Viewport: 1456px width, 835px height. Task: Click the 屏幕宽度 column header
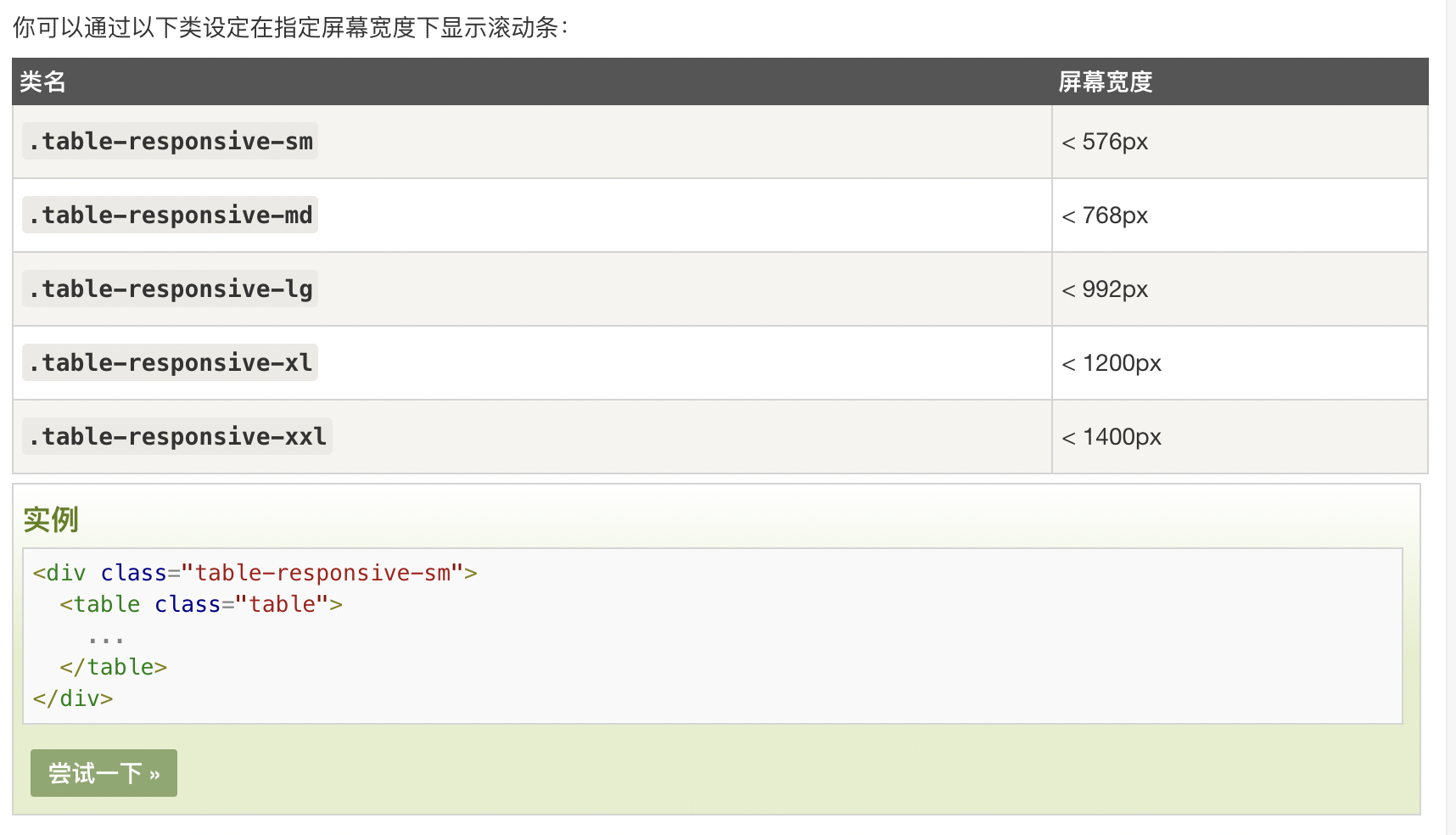(1240, 81)
